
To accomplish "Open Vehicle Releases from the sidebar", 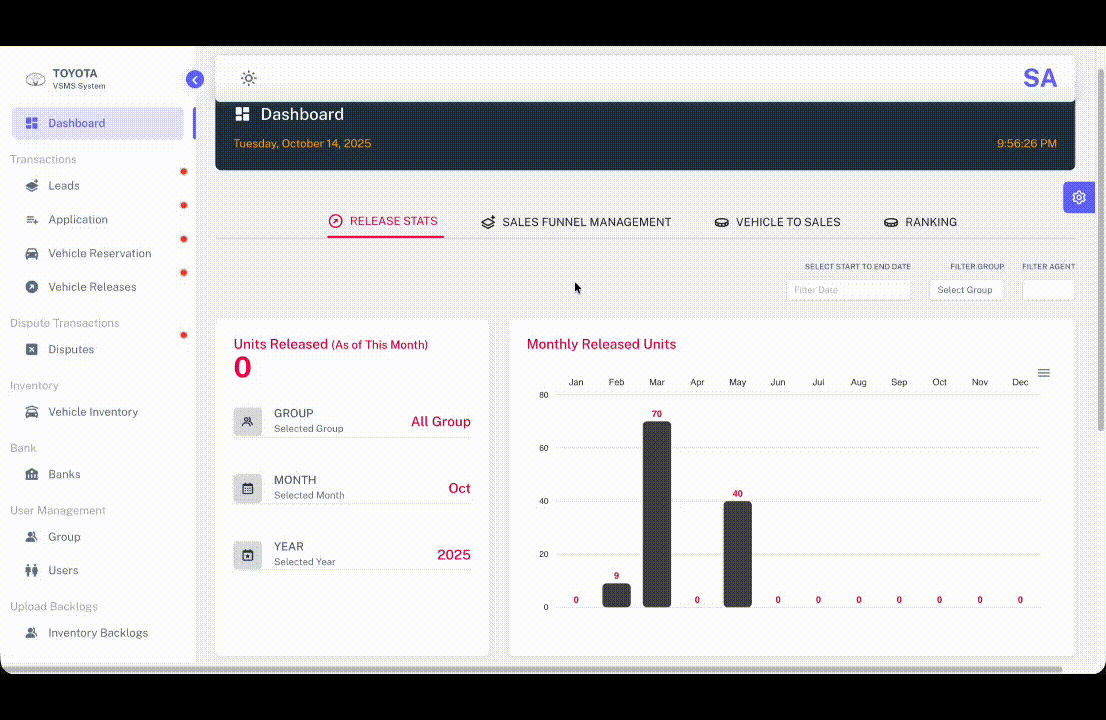I will tap(33, 287).
